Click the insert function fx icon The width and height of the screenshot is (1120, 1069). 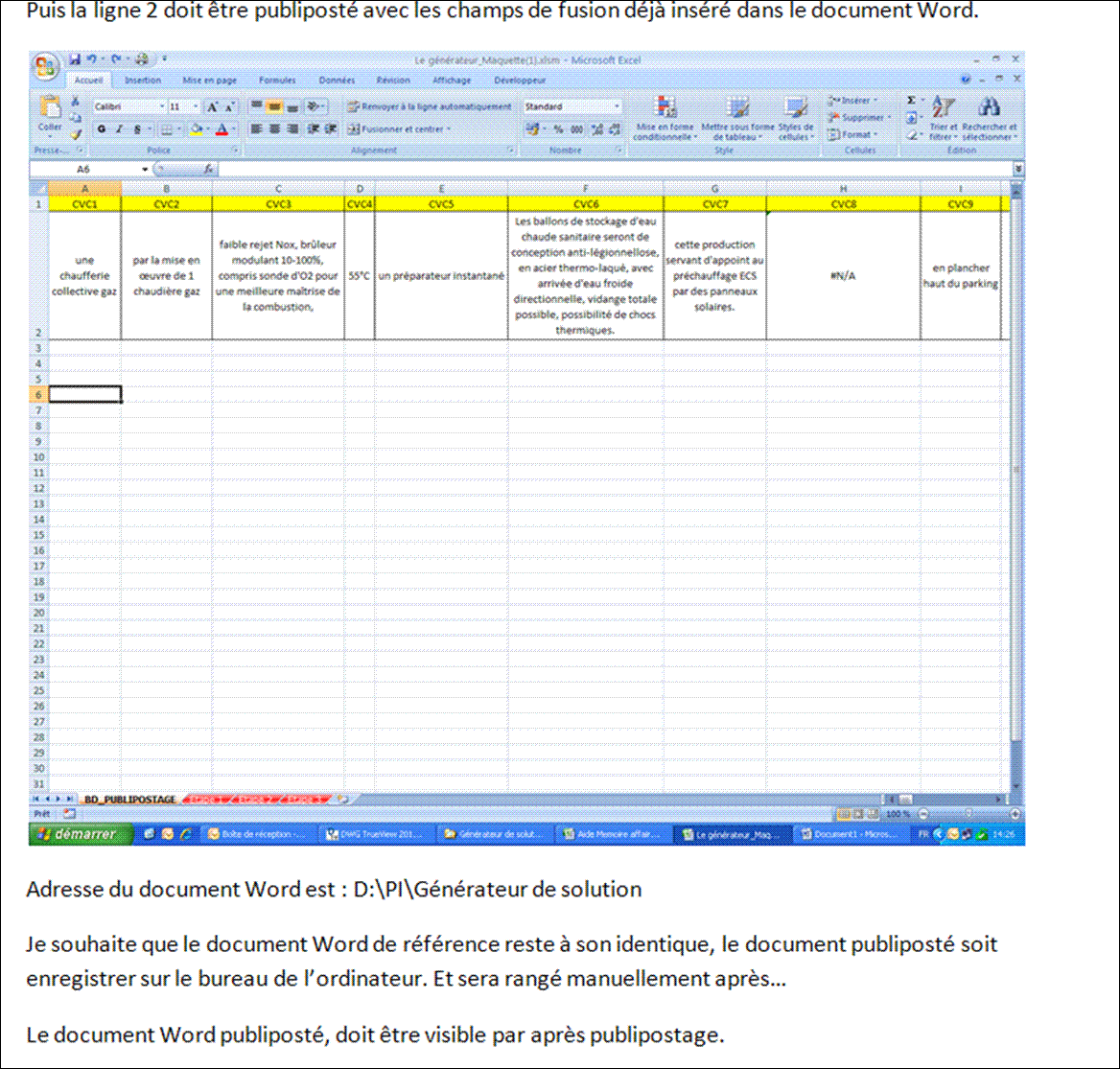click(208, 169)
